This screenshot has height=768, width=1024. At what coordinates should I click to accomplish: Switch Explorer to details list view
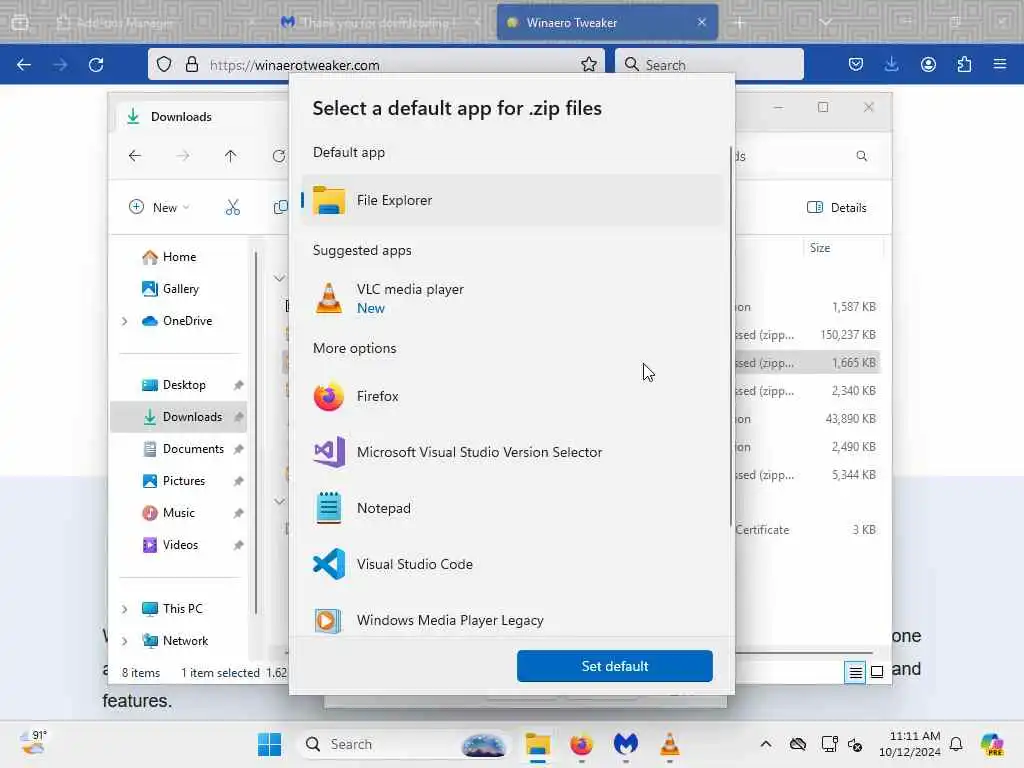pos(855,672)
